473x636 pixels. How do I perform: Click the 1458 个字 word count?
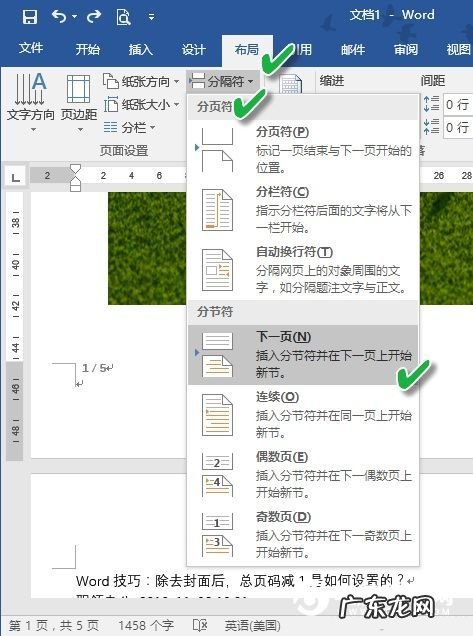coord(146,625)
